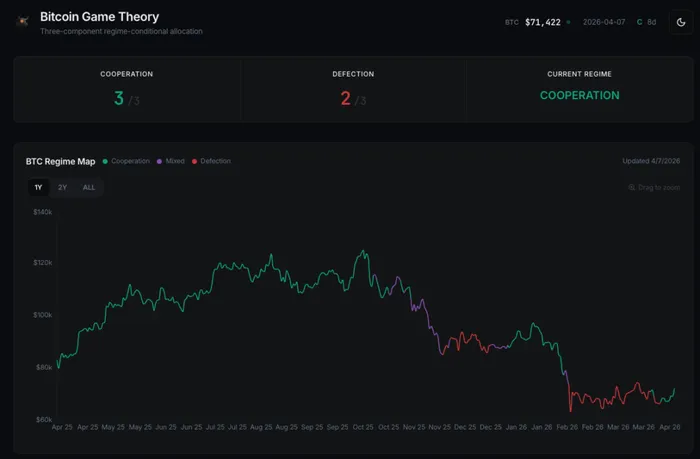Select the 1Y time range tab
Image resolution: width=700 pixels, height=459 pixels.
[38, 187]
